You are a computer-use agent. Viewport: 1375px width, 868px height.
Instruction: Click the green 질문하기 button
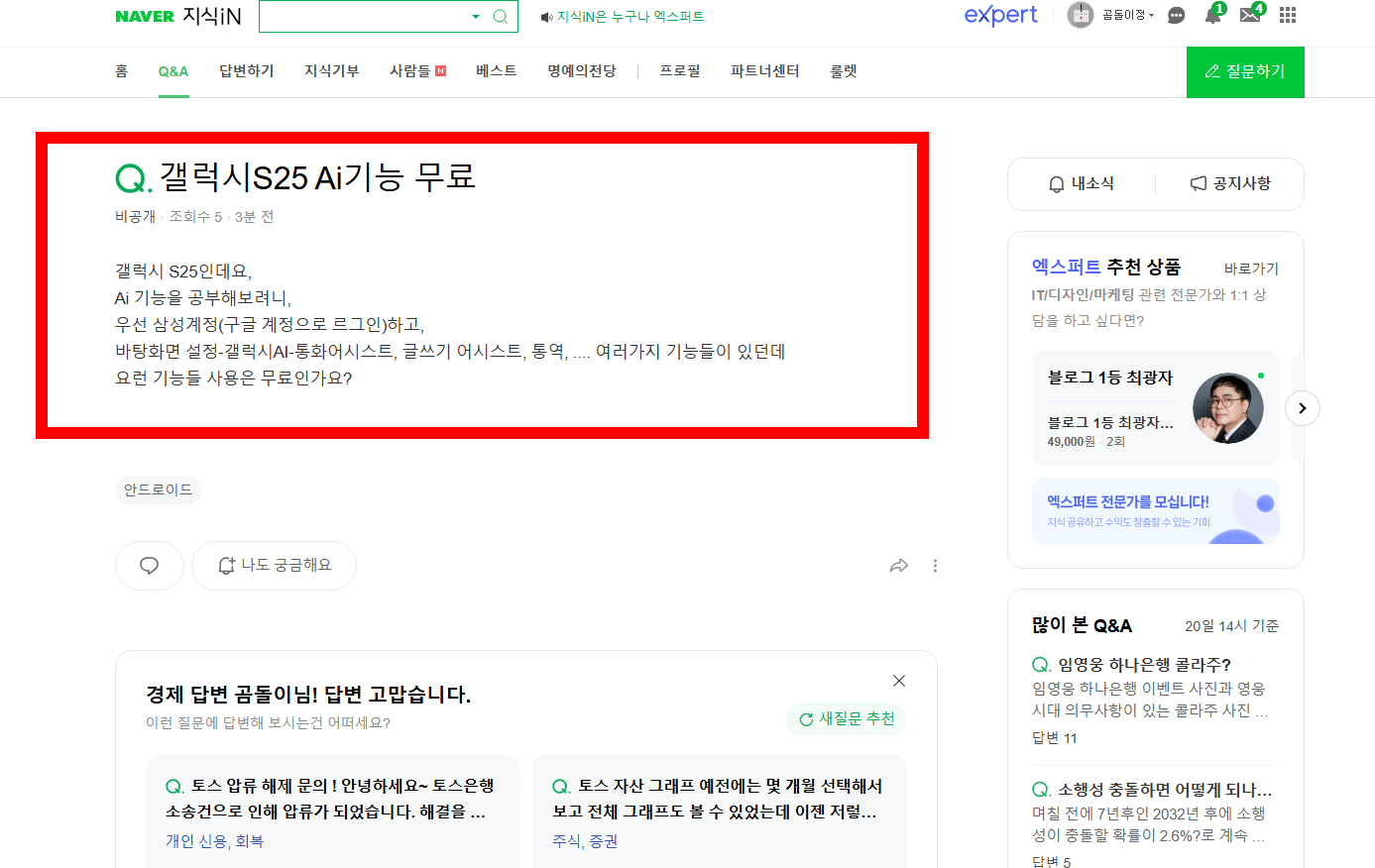[1245, 71]
